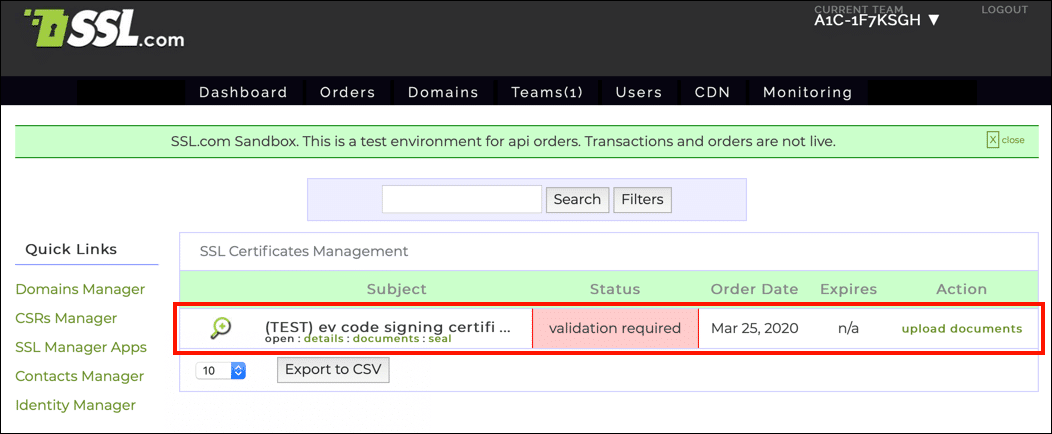The height and width of the screenshot is (434, 1052).
Task: Log out using the LOGOUT link
Action: [x=1004, y=10]
